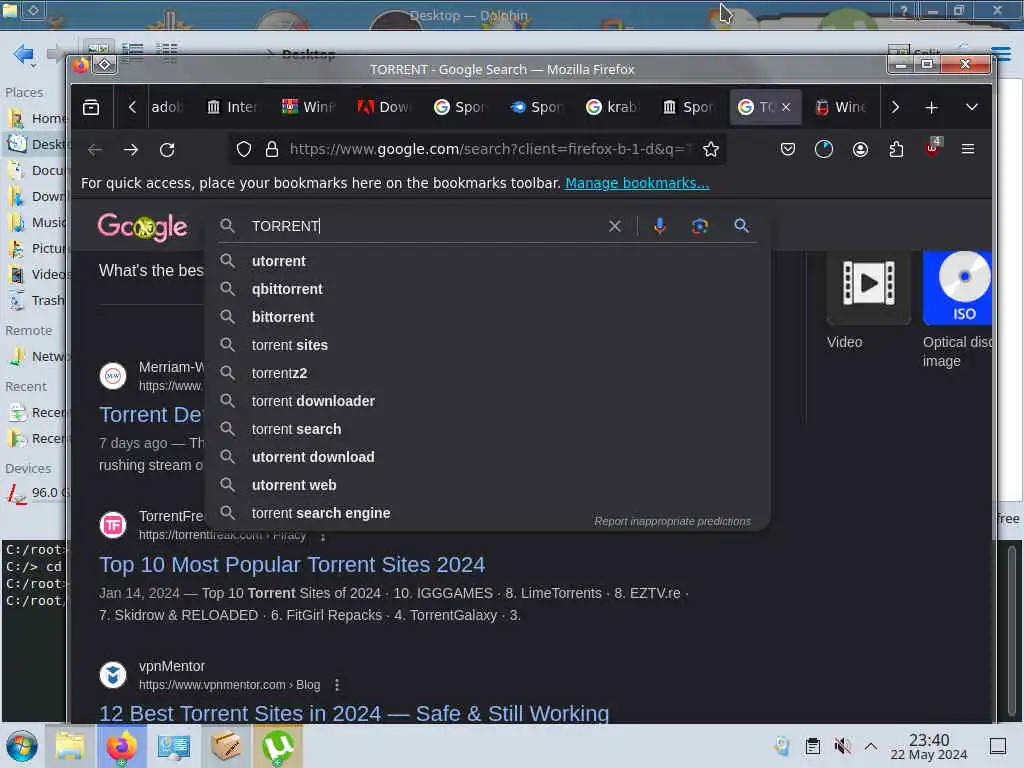1024x768 pixels.
Task: Save page to Pocket
Action: (788, 150)
